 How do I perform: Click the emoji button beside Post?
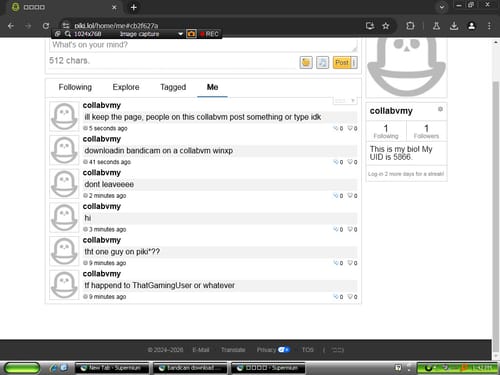coord(306,62)
